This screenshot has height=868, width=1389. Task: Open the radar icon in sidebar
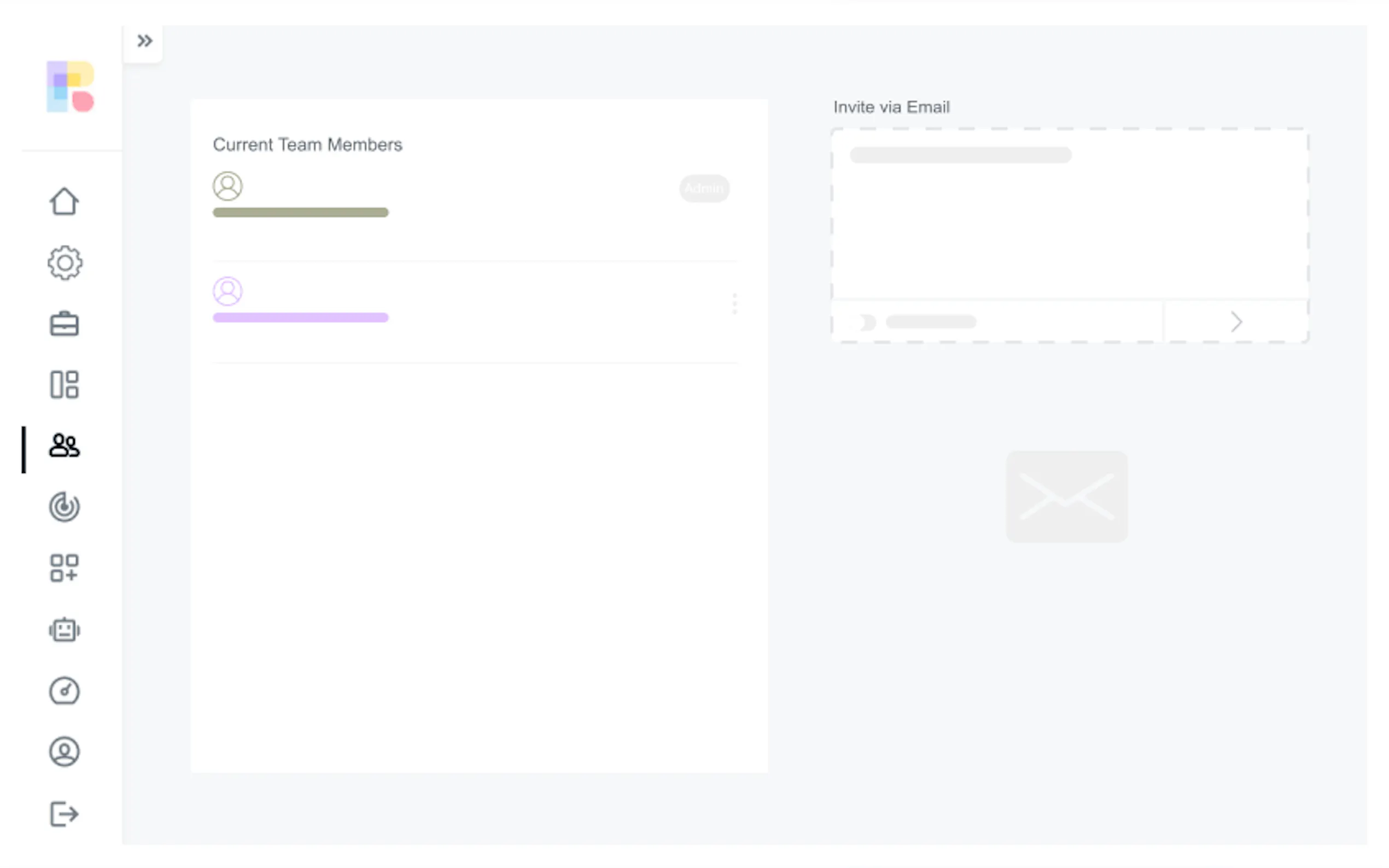64,507
